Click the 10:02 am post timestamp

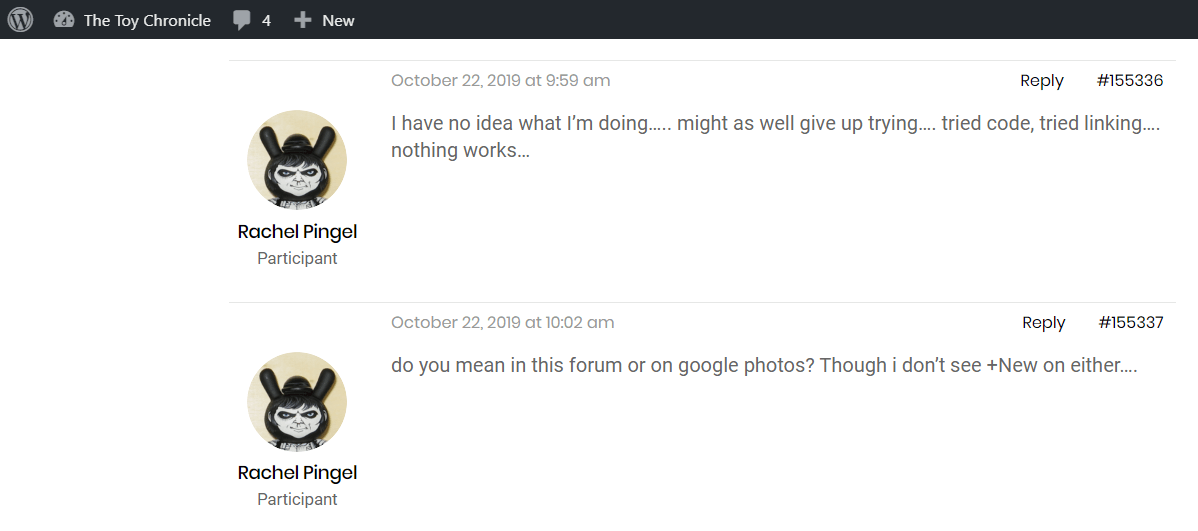[x=502, y=323]
